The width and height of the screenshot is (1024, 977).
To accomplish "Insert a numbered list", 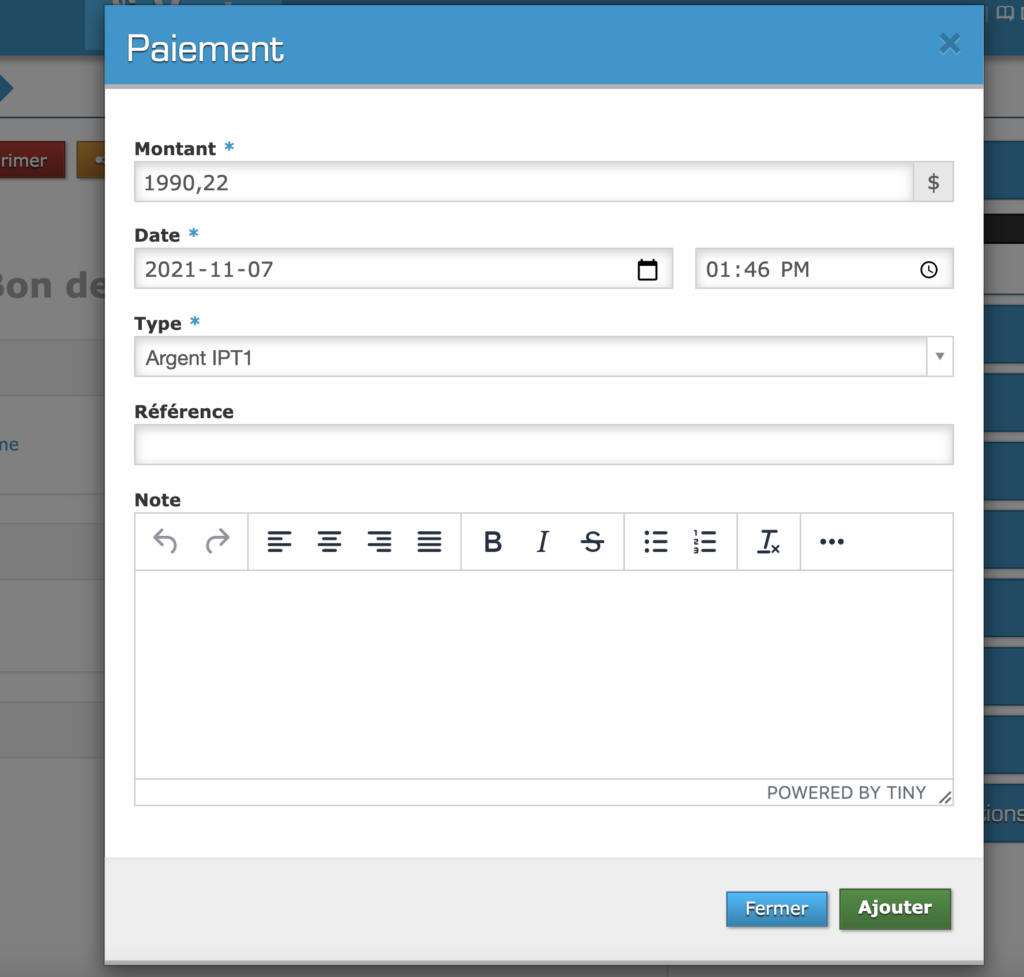I will click(x=705, y=542).
